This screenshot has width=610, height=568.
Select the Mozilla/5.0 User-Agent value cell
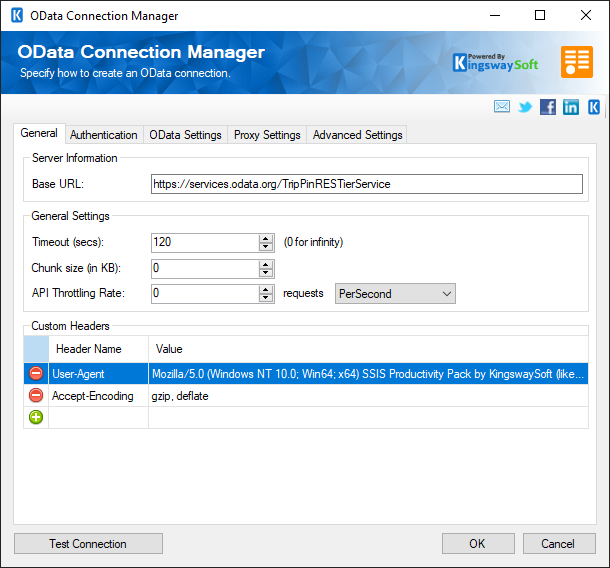(x=368, y=373)
